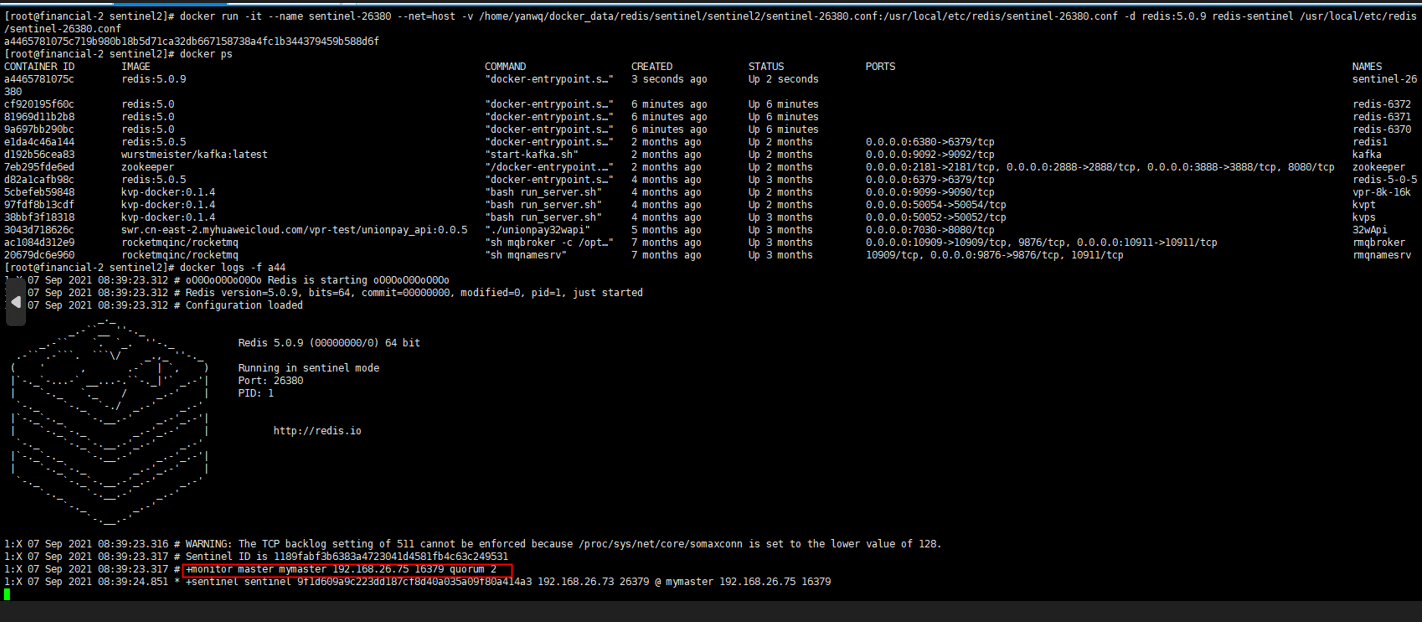1422x622 pixels.
Task: Click the green terminal cursor block
Action: pyautogui.click(x=7, y=594)
